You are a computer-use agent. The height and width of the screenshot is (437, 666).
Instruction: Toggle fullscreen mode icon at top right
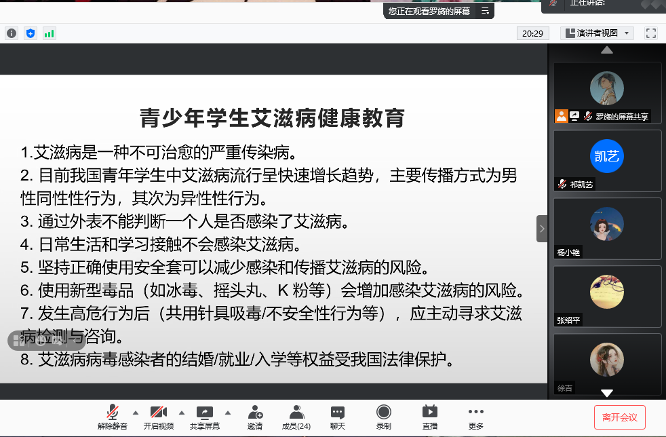click(x=652, y=33)
